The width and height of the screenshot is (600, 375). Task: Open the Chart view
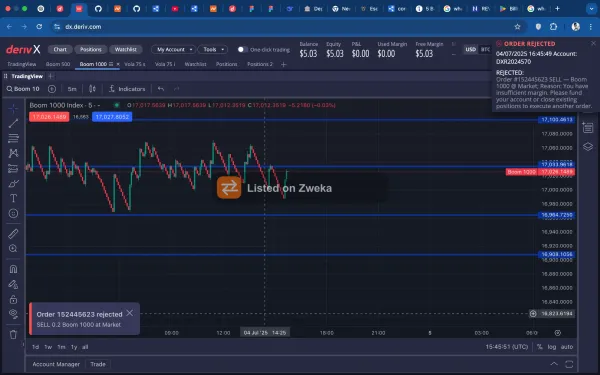(60, 49)
